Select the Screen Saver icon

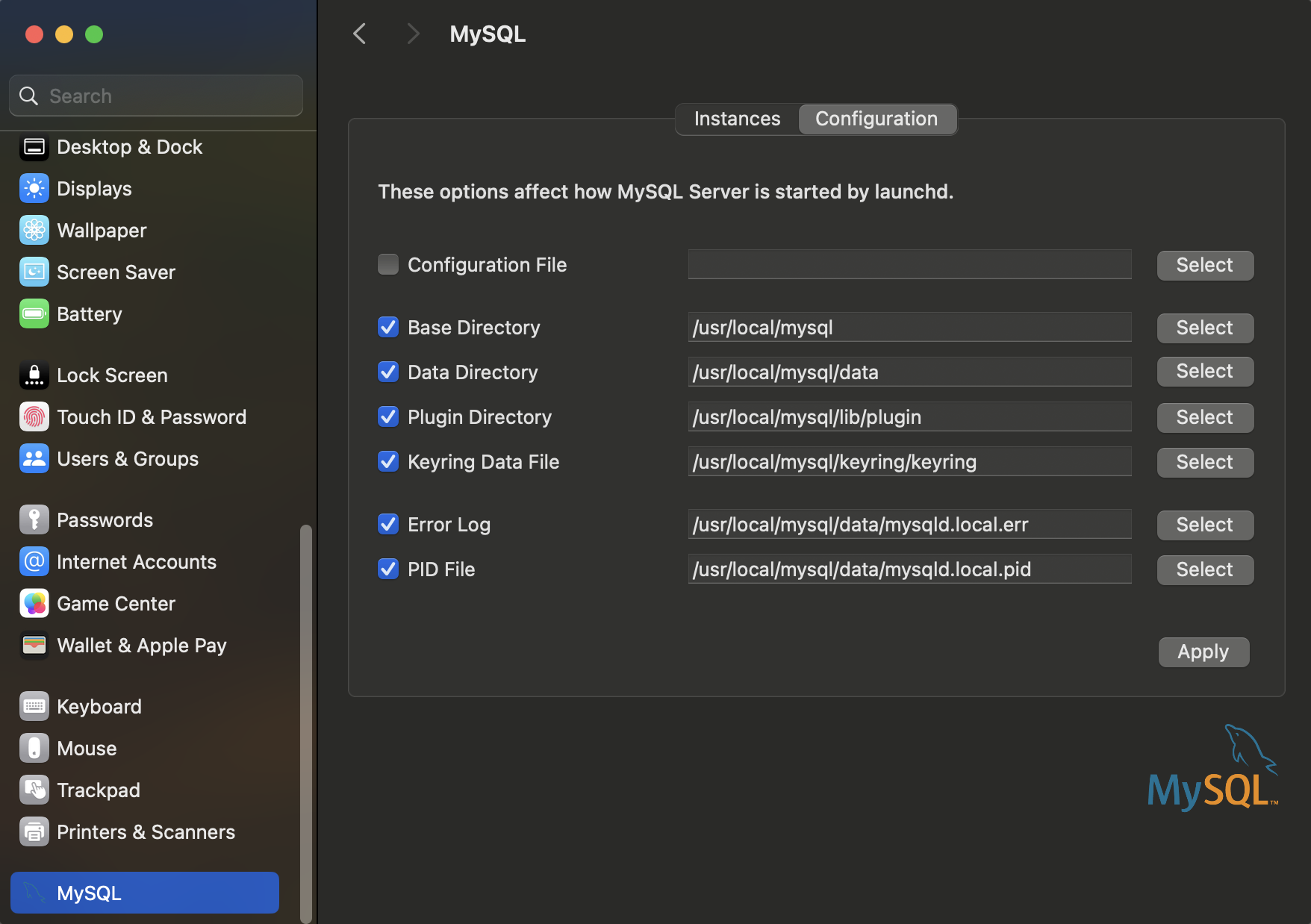point(34,272)
